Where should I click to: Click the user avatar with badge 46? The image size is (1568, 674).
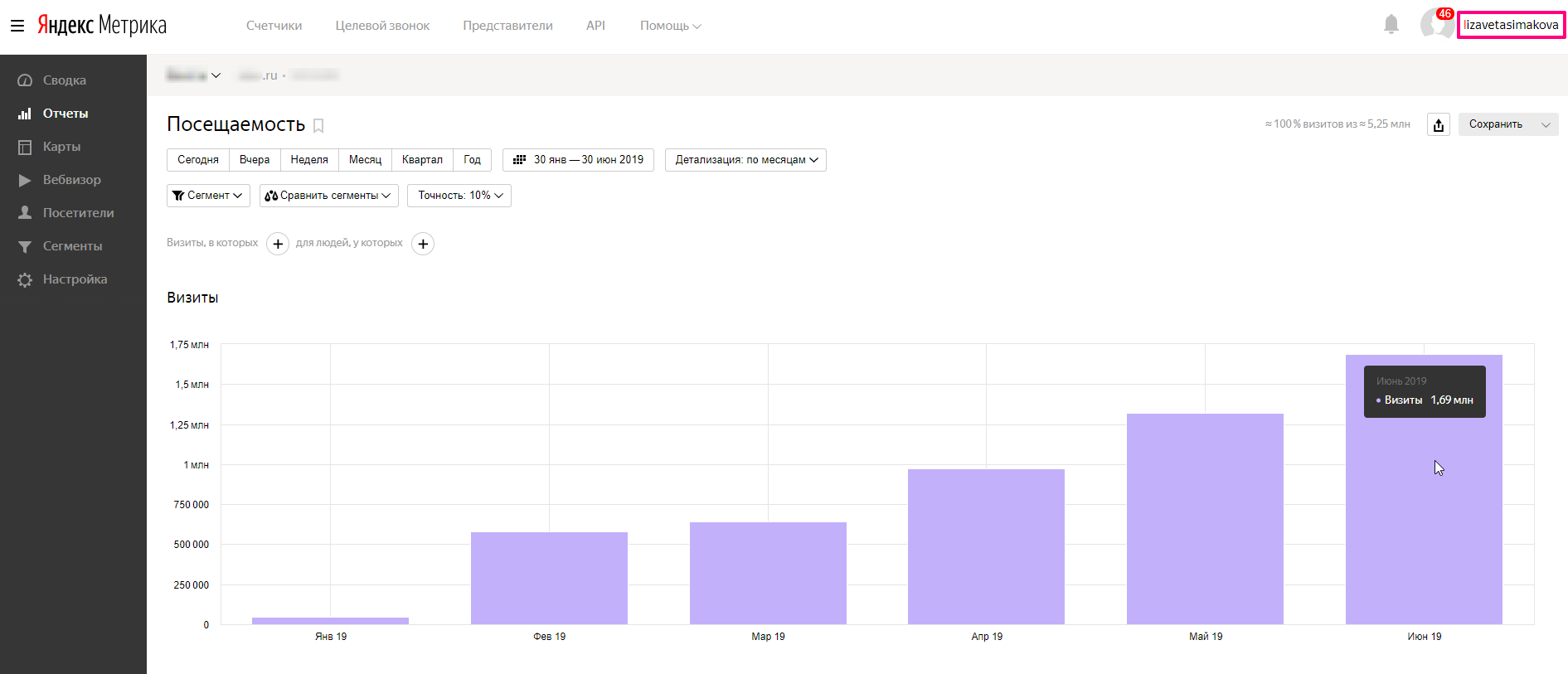1436,24
